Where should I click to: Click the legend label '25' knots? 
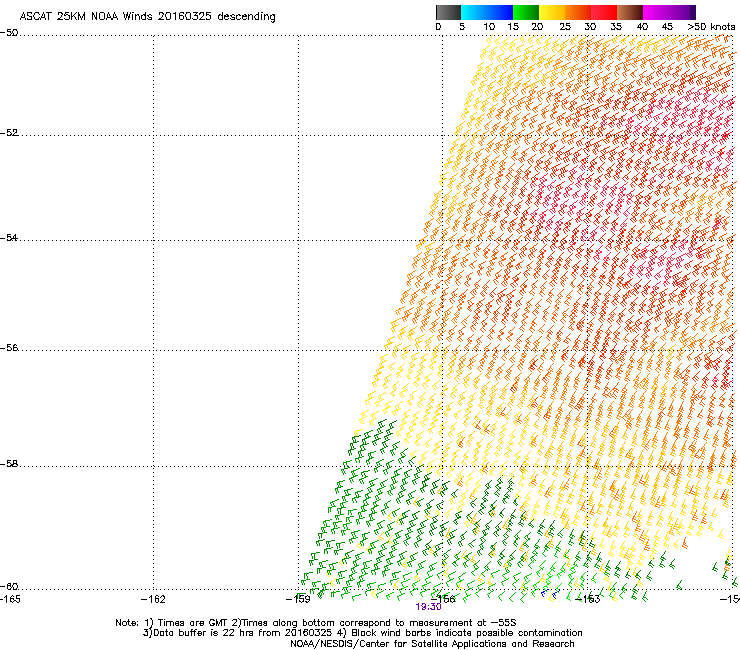click(x=565, y=27)
